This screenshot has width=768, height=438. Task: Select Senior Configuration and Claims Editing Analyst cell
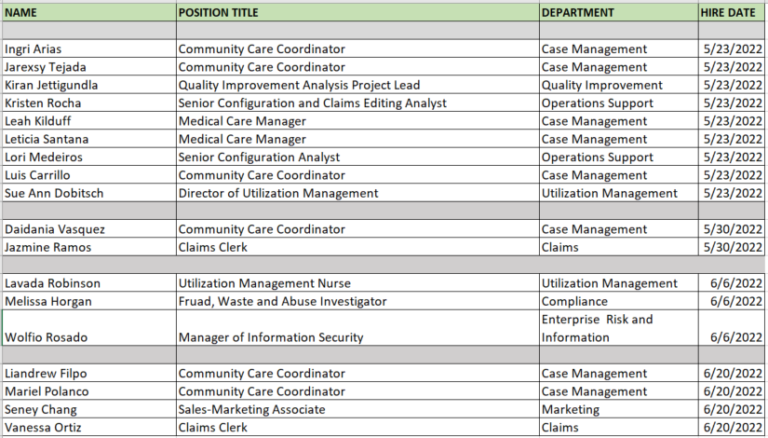358,103
